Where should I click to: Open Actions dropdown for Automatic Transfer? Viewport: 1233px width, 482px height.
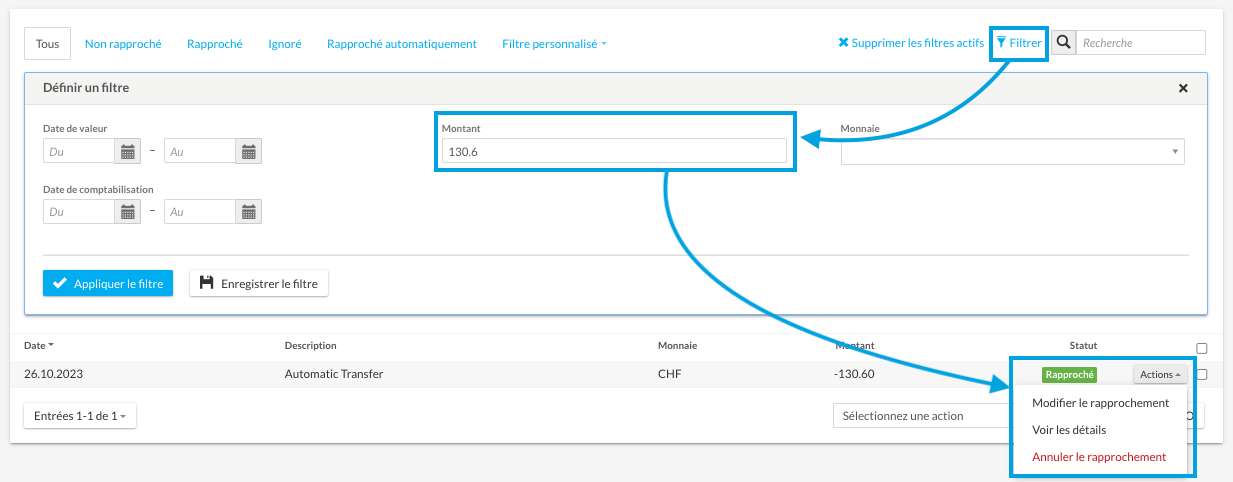(1160, 375)
